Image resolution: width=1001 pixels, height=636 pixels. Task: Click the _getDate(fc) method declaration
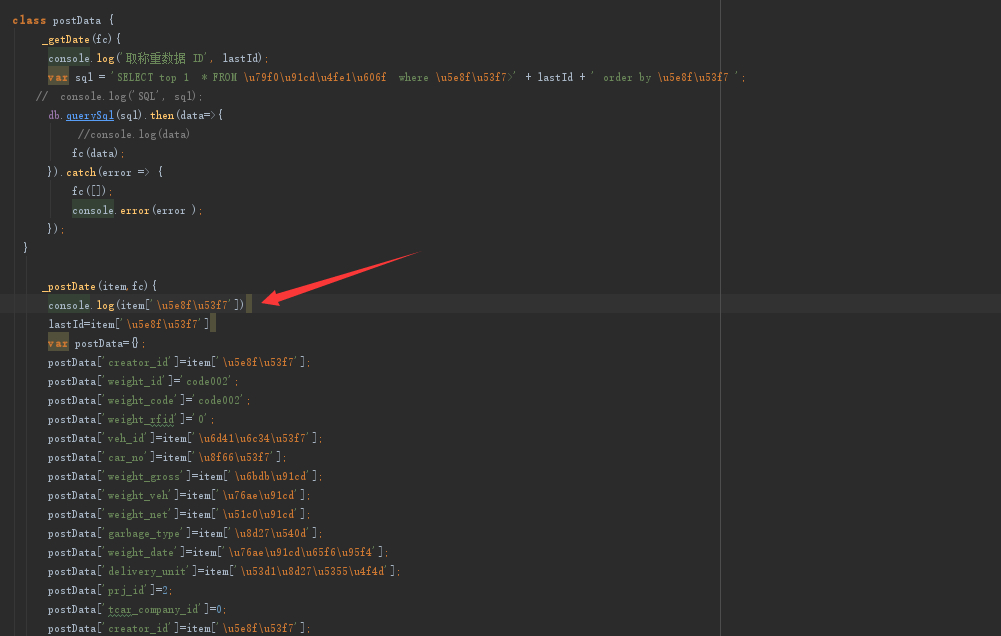(81, 40)
